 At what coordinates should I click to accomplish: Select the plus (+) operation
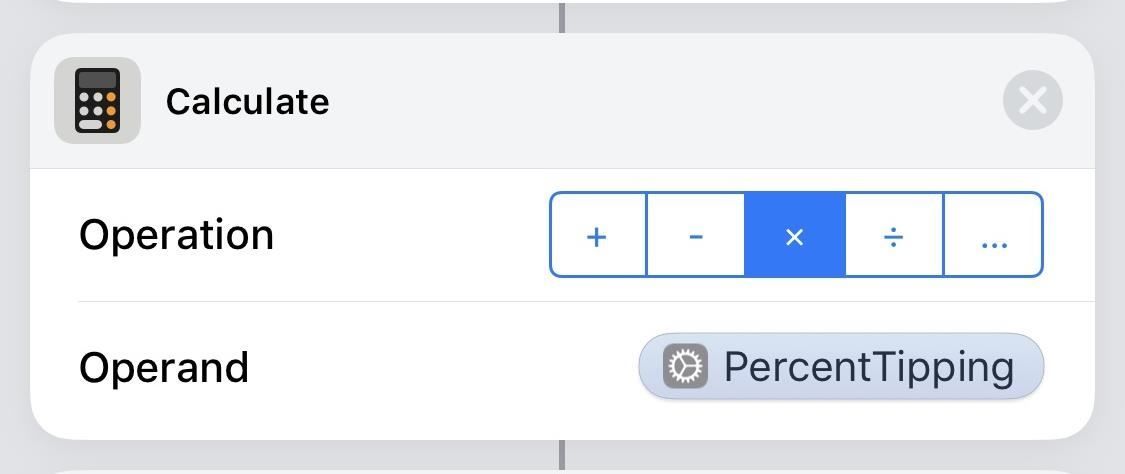click(x=597, y=236)
